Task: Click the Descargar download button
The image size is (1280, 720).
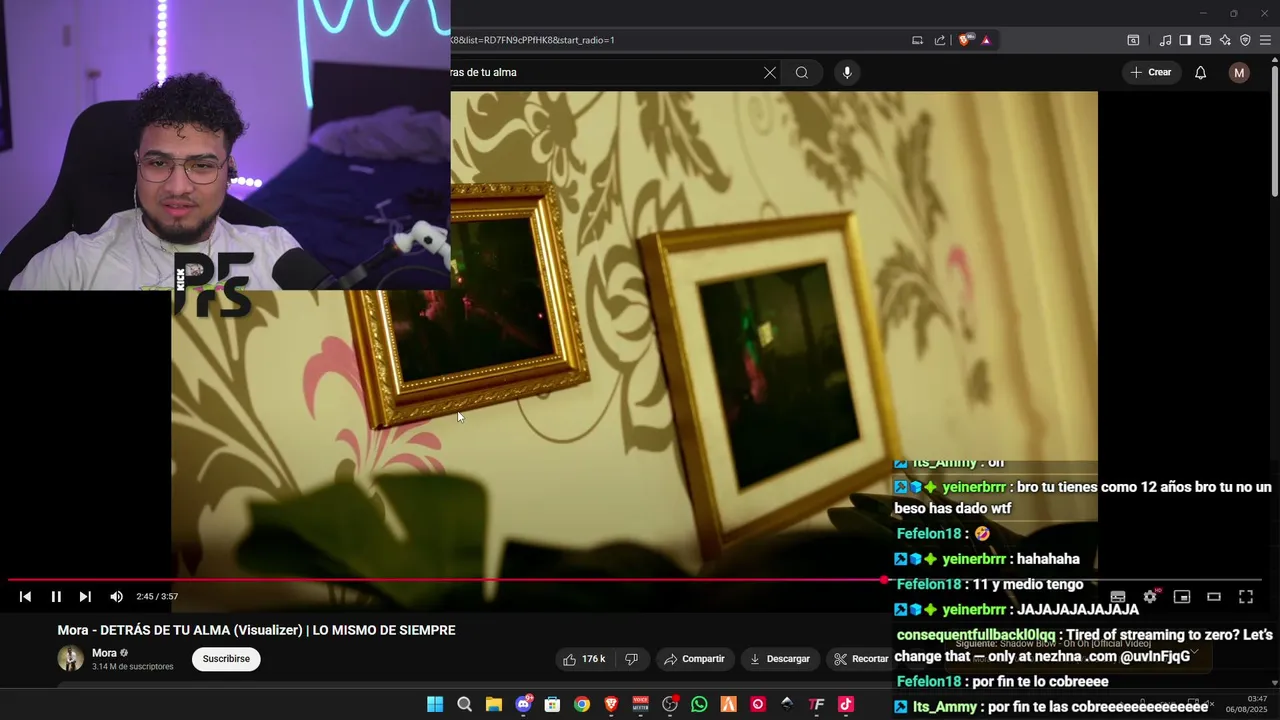Action: [x=780, y=659]
